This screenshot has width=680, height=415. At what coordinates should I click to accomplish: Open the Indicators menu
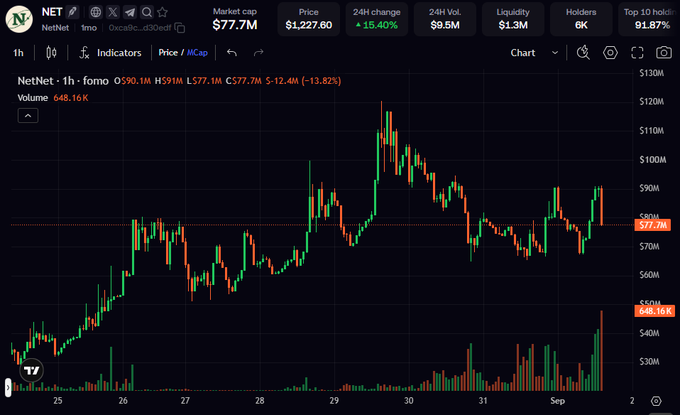click(110, 53)
